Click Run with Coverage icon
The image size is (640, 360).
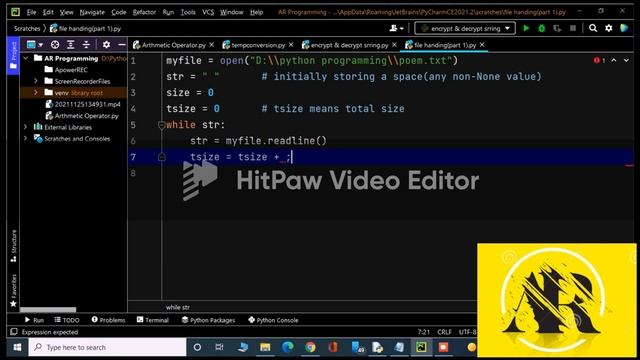click(x=557, y=28)
